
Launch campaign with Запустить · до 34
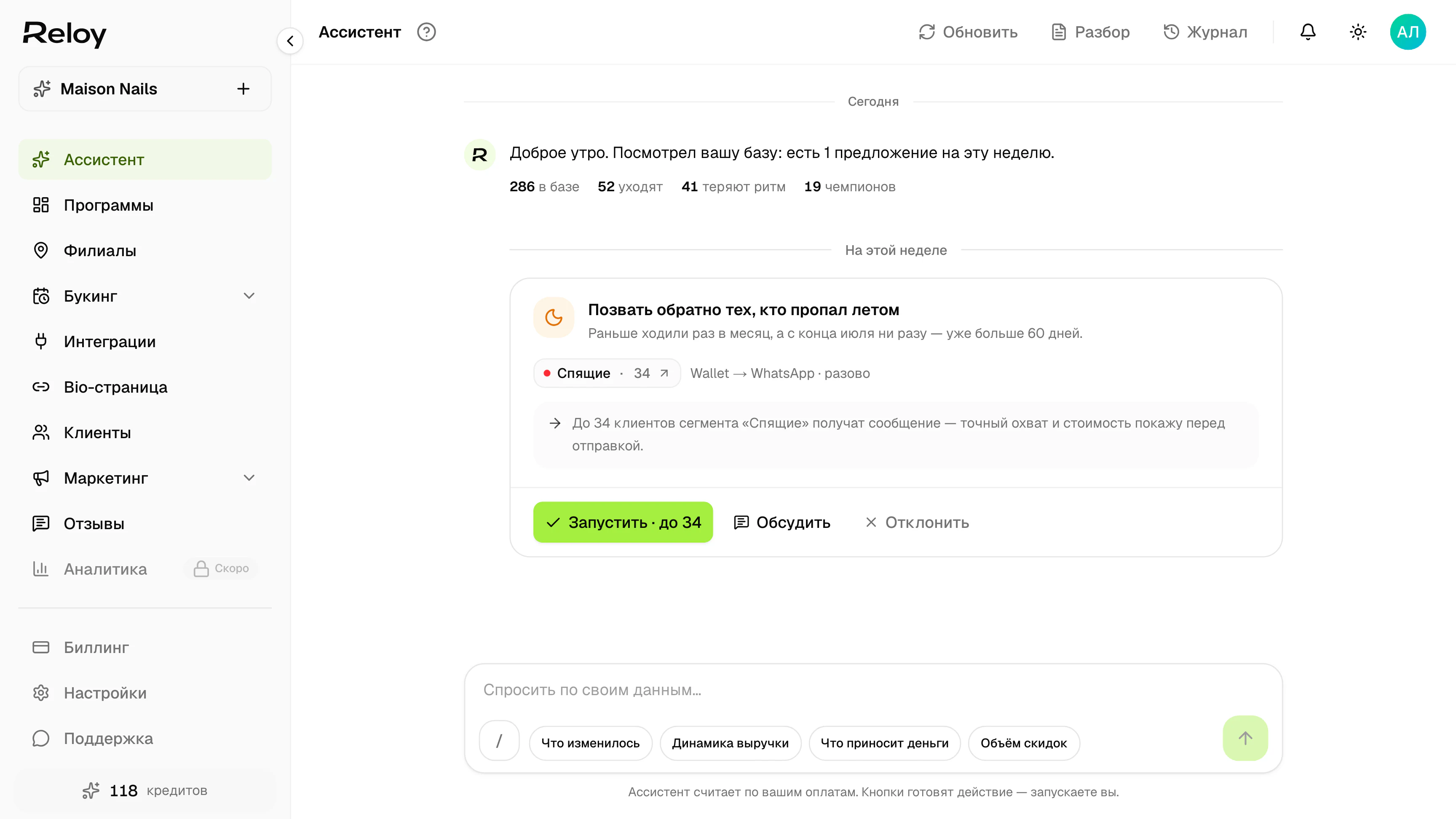(x=623, y=522)
